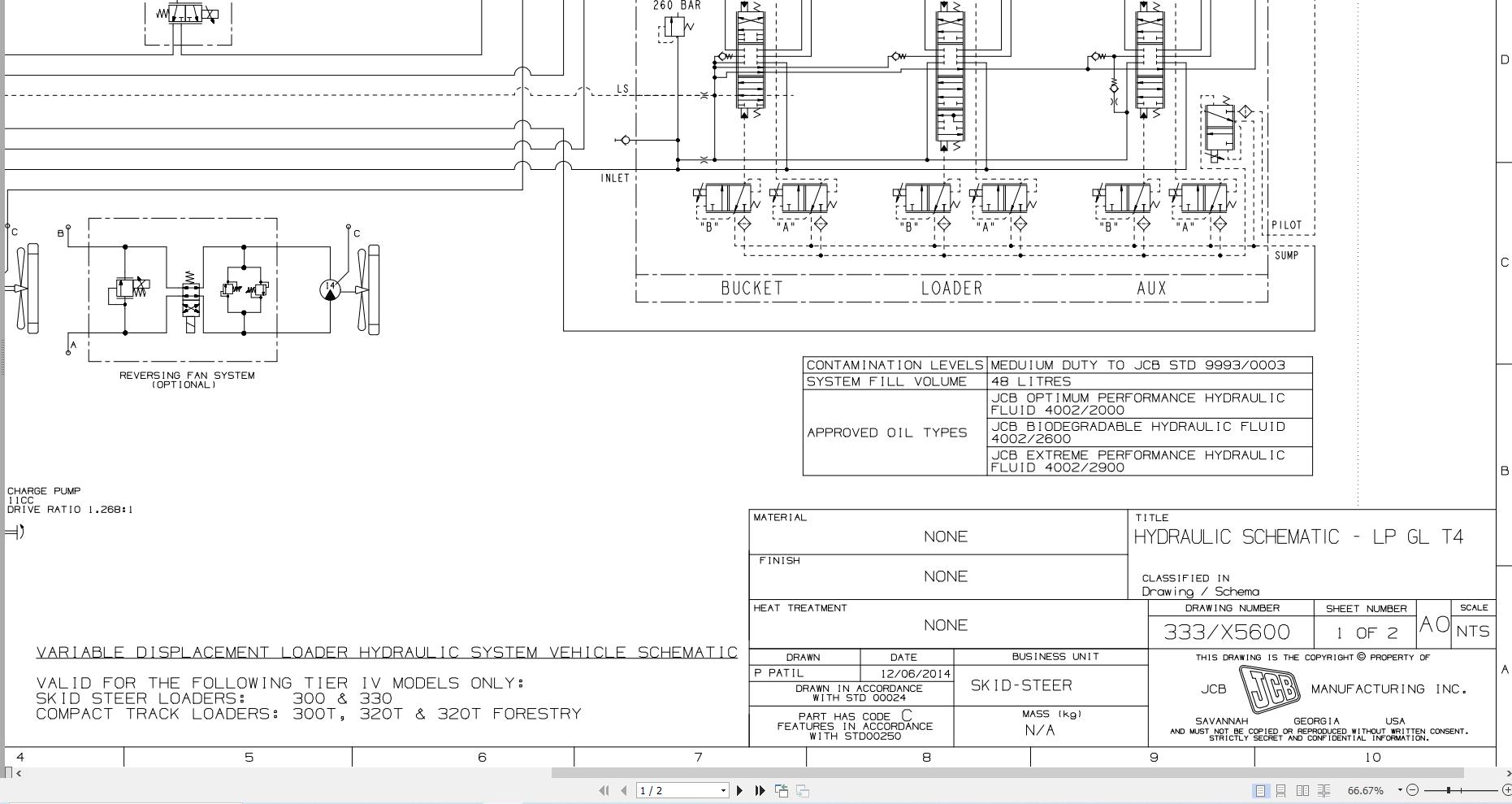
Task: Select continuous page view layout
Action: (x=1280, y=790)
